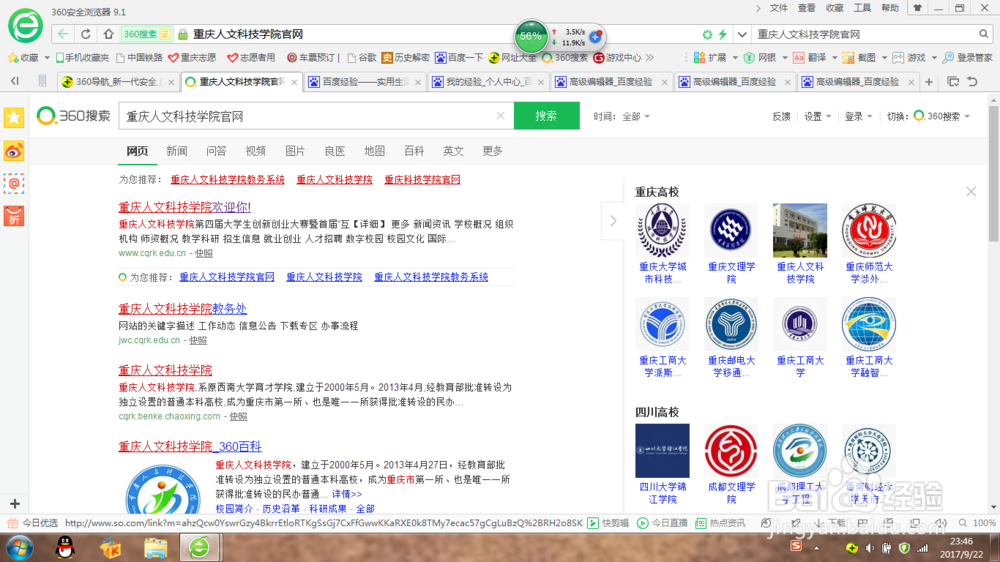
Task: Click 快照 cached link under www.cqrk.edu.cn
Action: pyautogui.click(x=204, y=253)
